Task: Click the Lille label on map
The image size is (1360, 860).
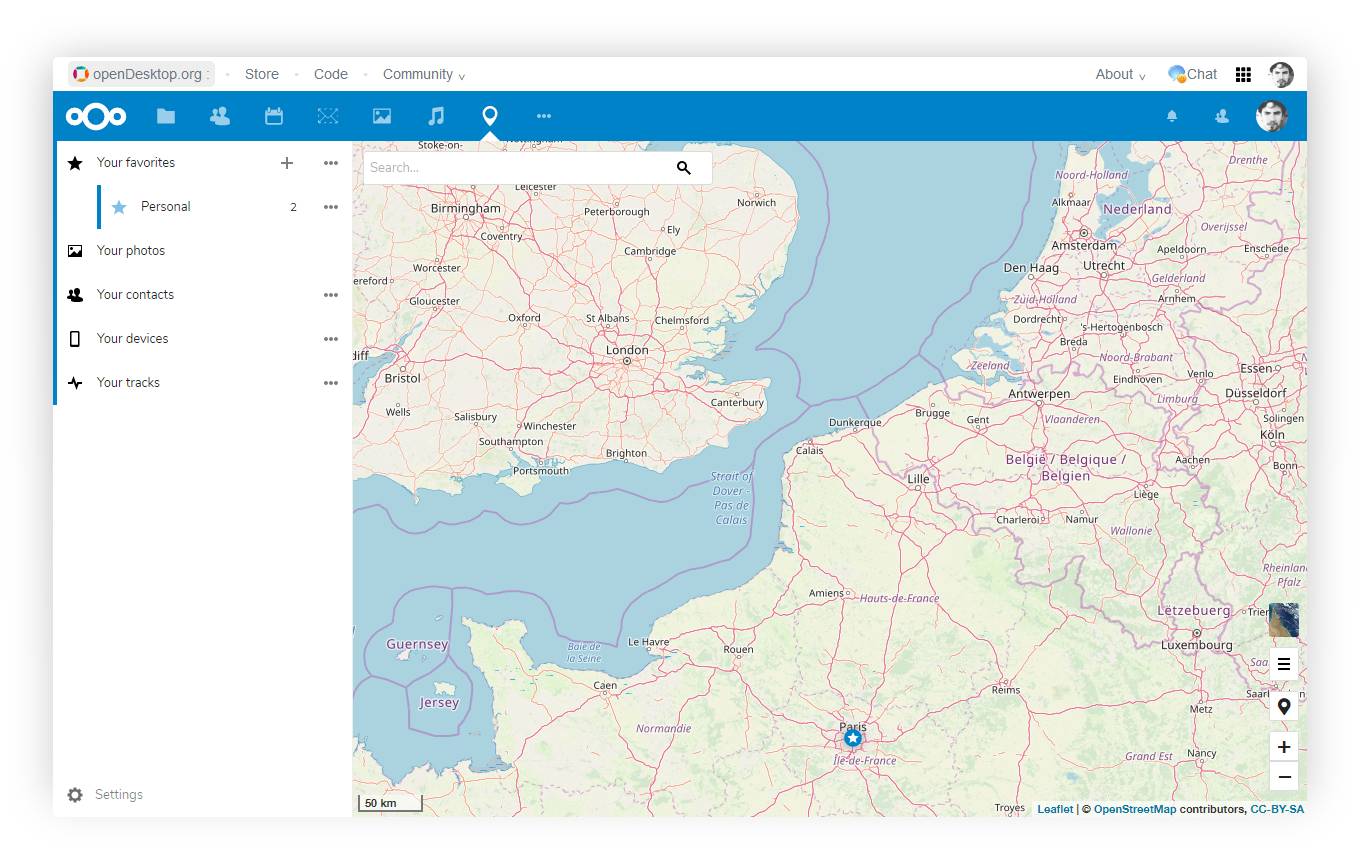Action: pos(918,479)
